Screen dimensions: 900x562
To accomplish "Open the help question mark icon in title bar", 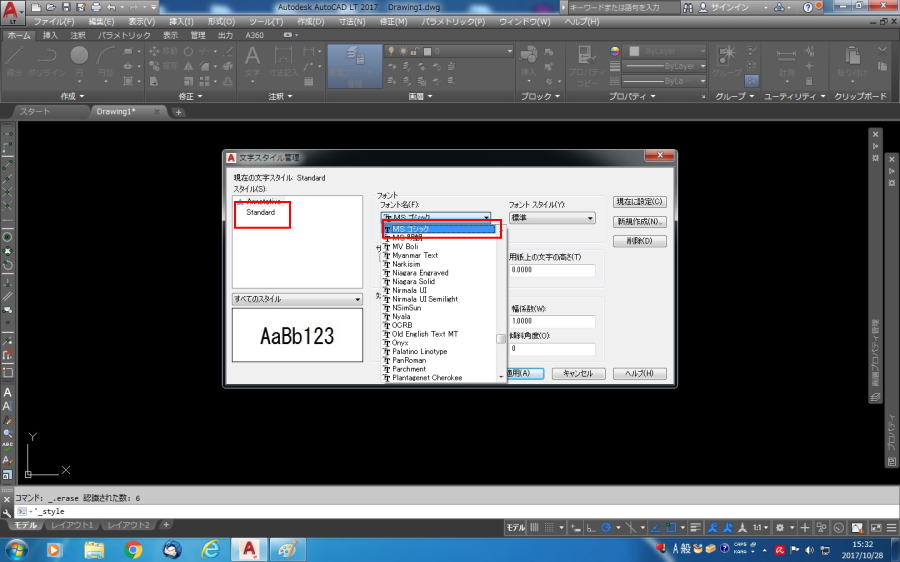I will point(808,7).
